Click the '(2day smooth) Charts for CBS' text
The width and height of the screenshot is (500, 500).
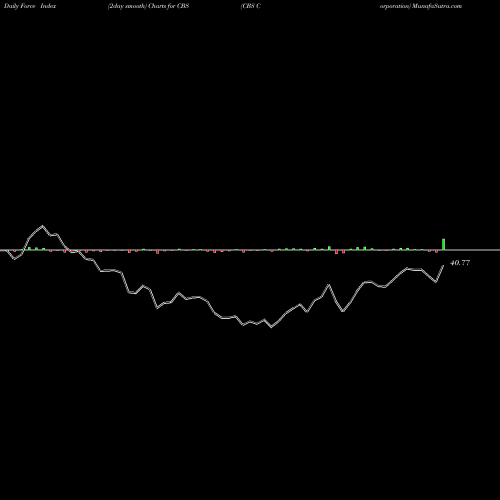coord(148,6)
